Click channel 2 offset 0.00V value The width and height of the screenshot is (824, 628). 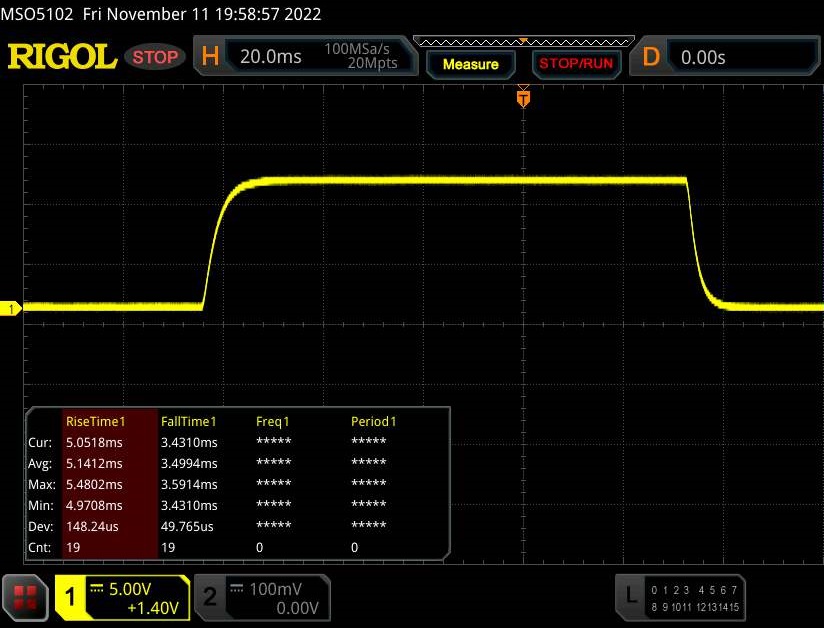pos(297,608)
